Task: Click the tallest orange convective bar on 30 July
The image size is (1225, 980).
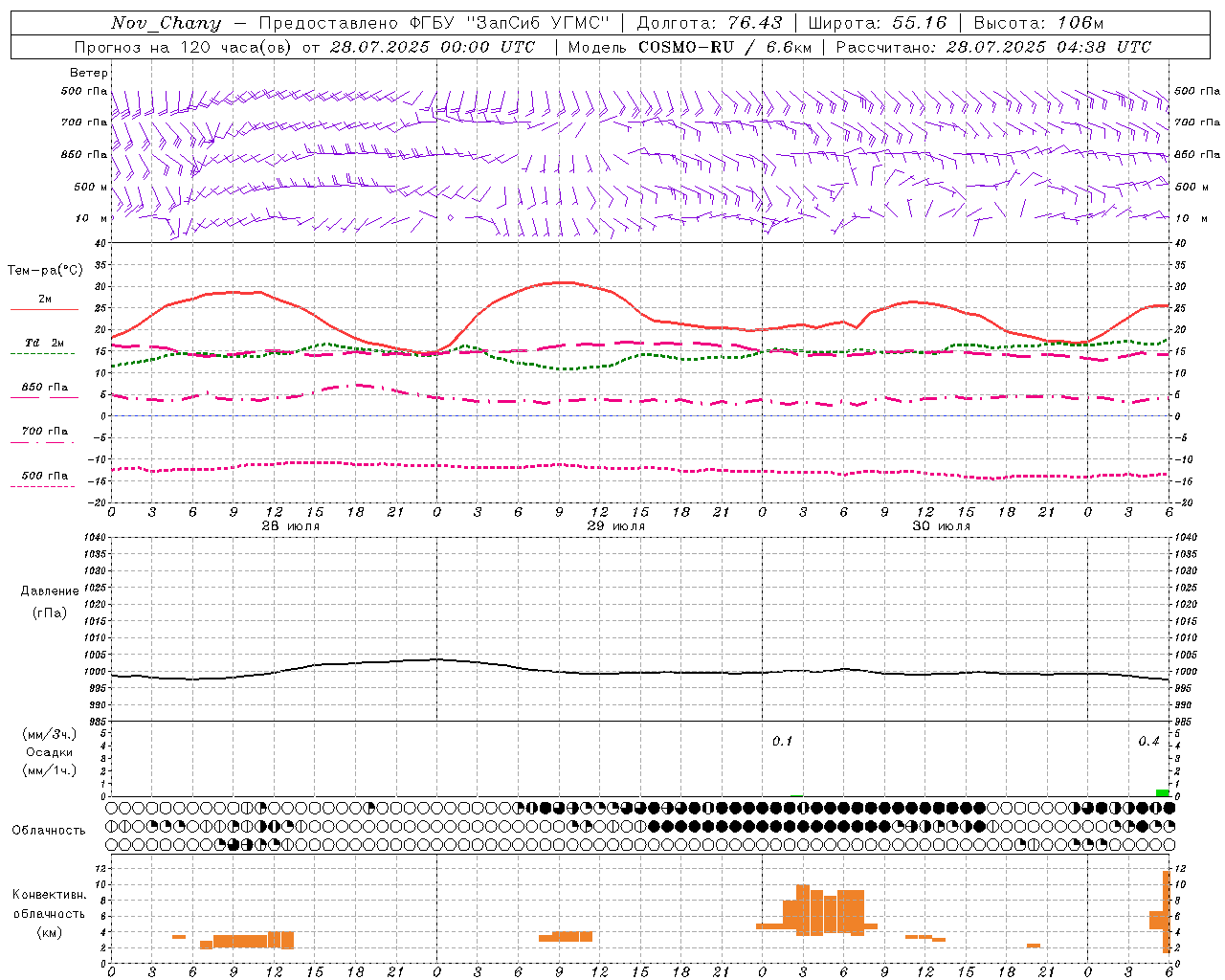Action: pyautogui.click(x=803, y=910)
